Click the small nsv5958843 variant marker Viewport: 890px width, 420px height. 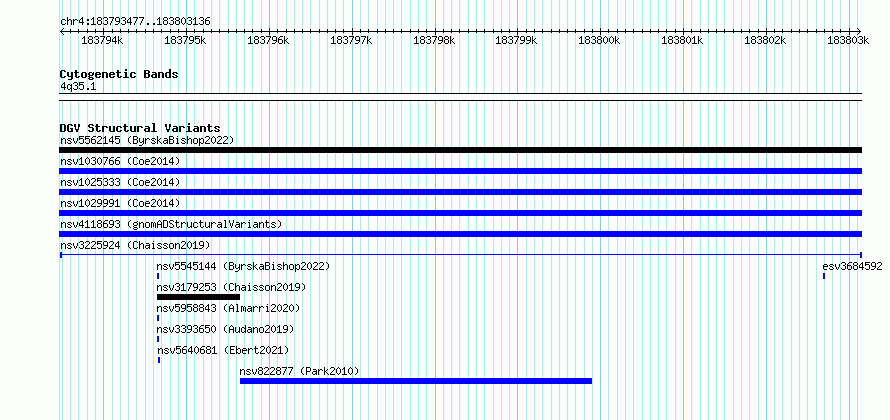coord(158,318)
